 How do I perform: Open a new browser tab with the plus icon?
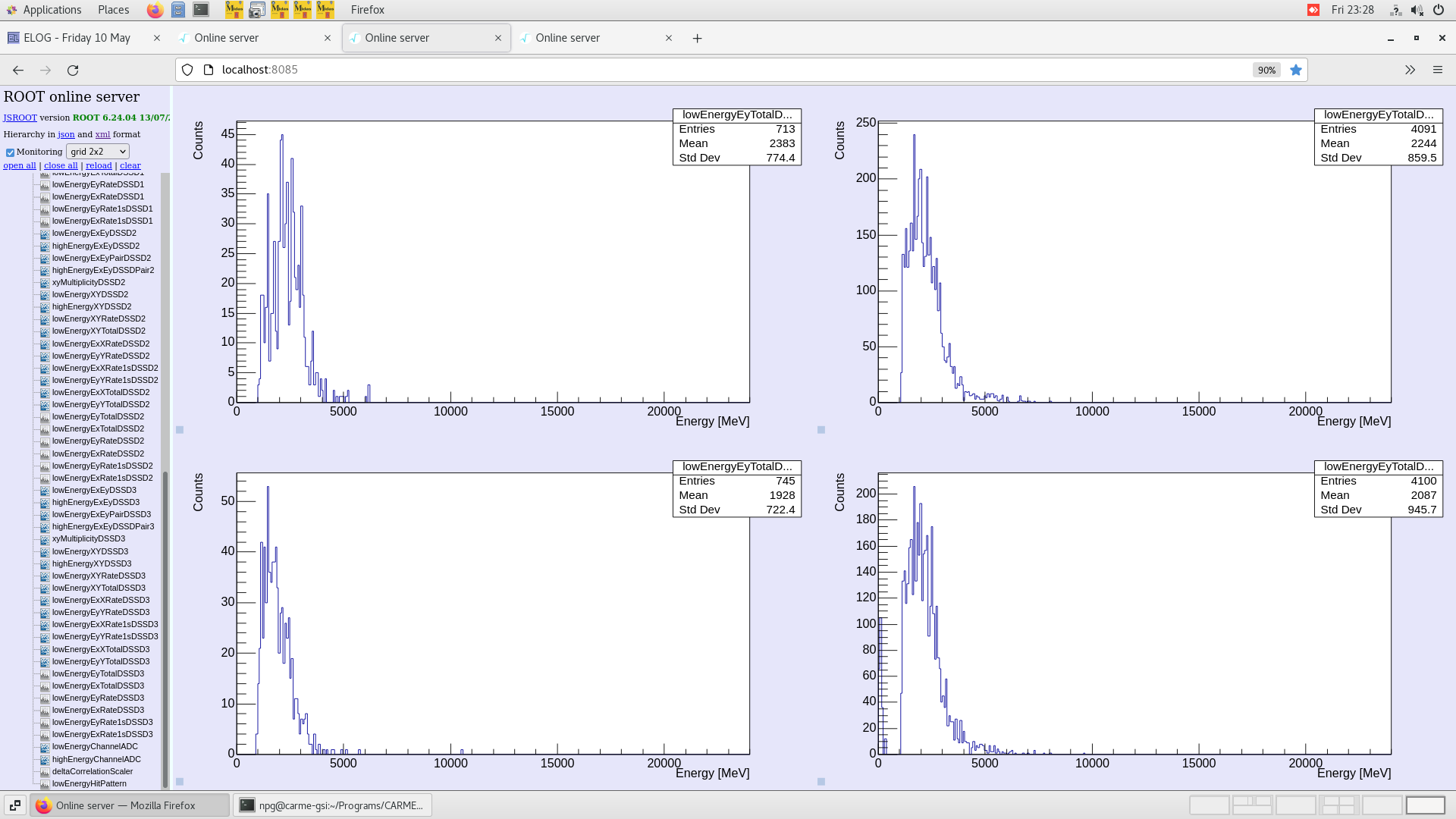pos(697,38)
